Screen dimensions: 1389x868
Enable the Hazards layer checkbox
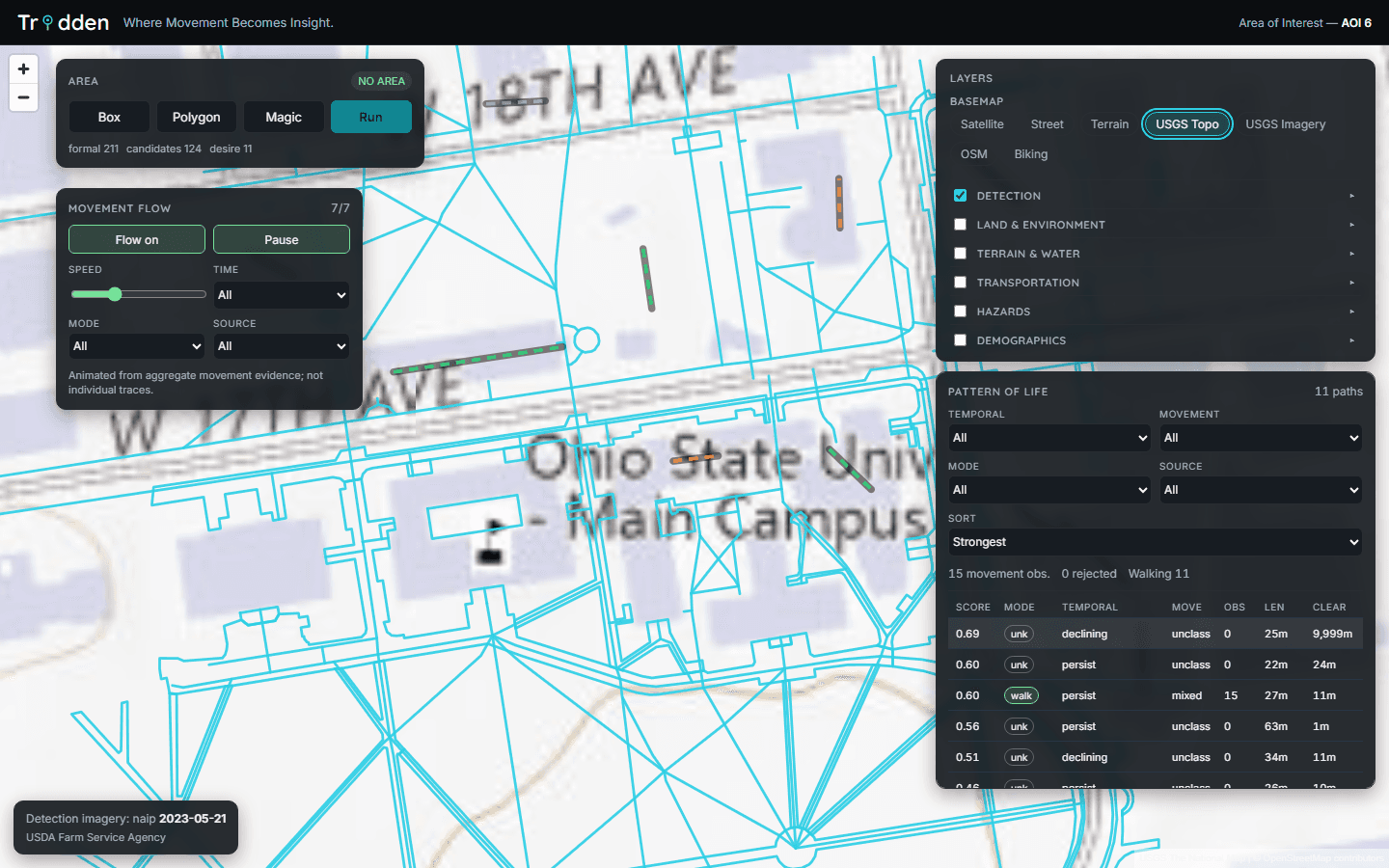[x=960, y=311]
